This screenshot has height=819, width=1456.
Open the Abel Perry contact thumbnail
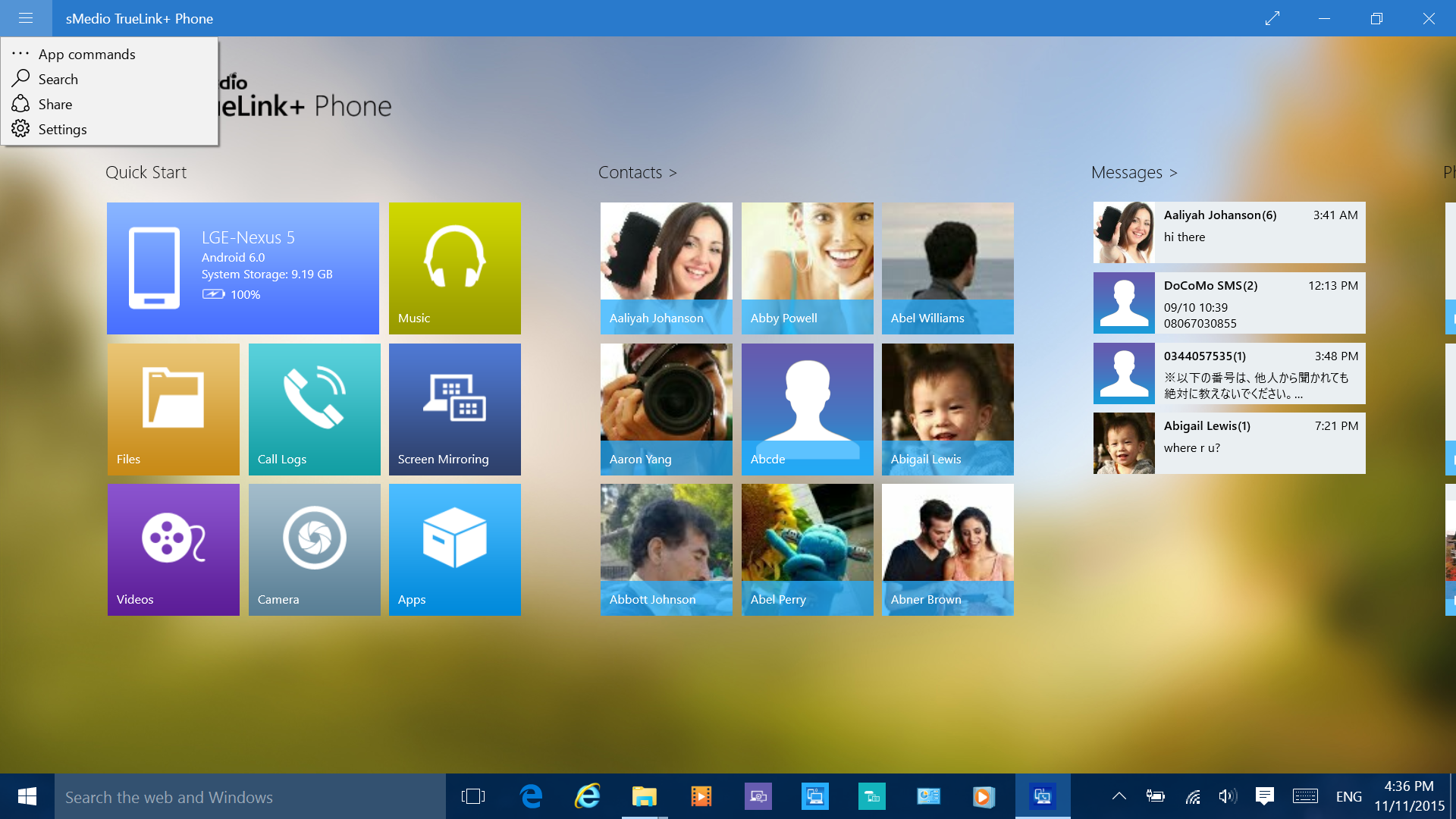tap(807, 549)
